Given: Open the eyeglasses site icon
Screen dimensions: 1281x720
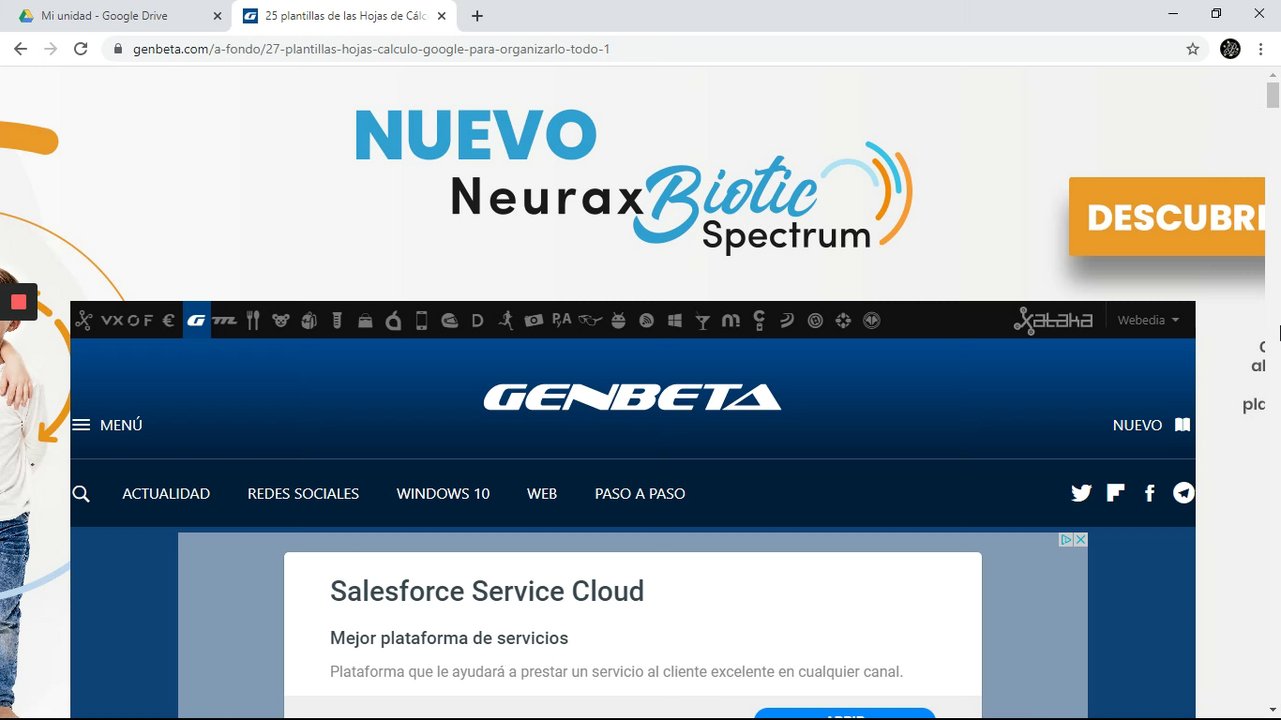Looking at the screenshot, I should [590, 320].
